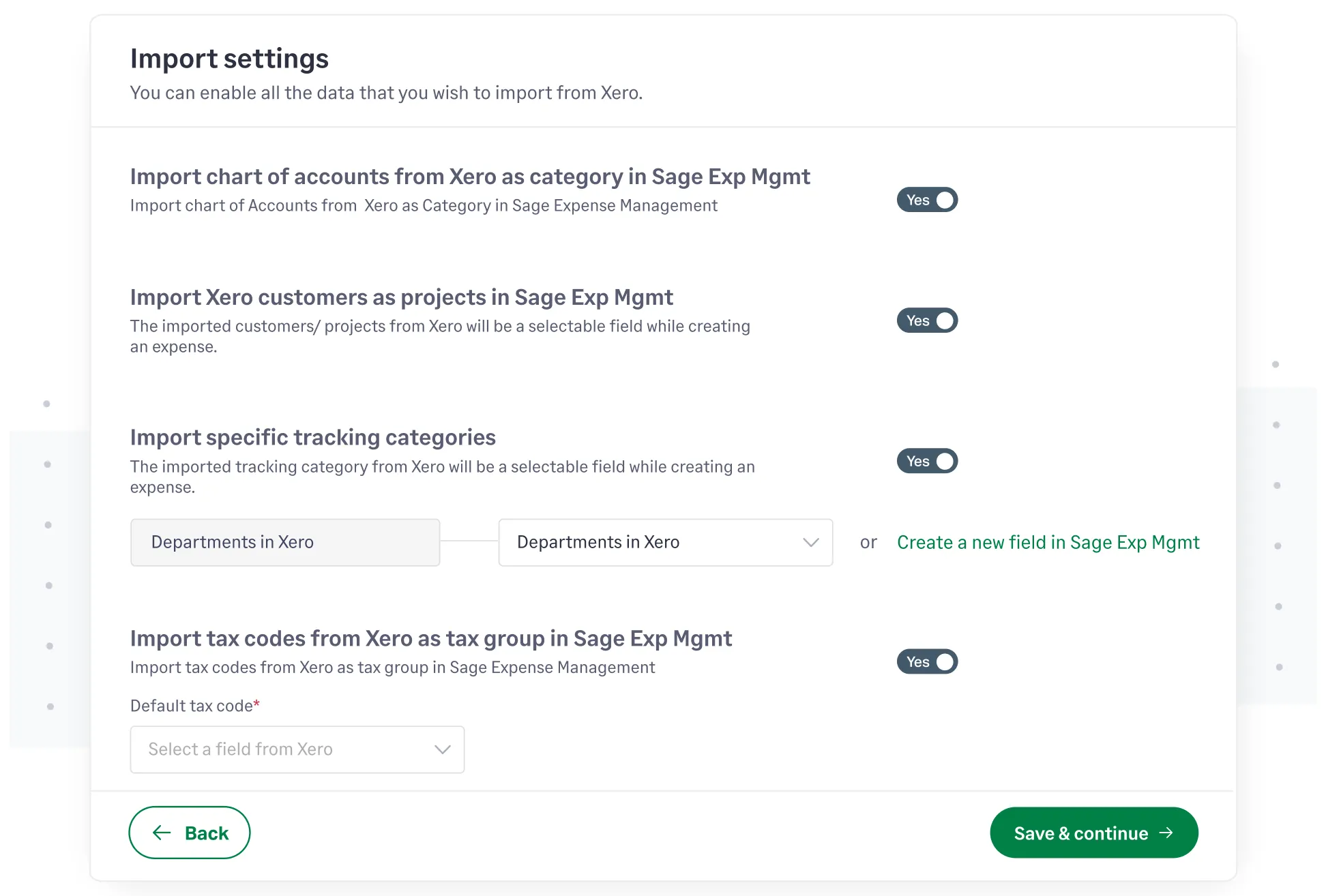Open the Default tax code selector

tap(297, 749)
